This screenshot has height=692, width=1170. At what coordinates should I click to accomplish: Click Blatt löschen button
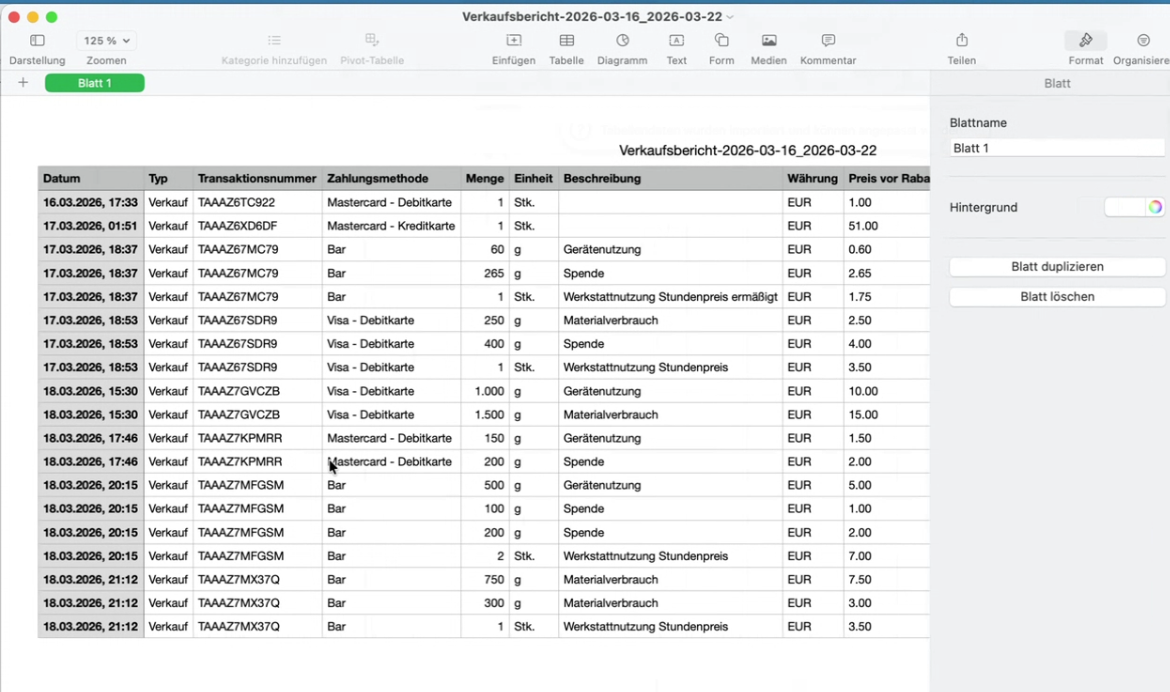tap(1057, 296)
